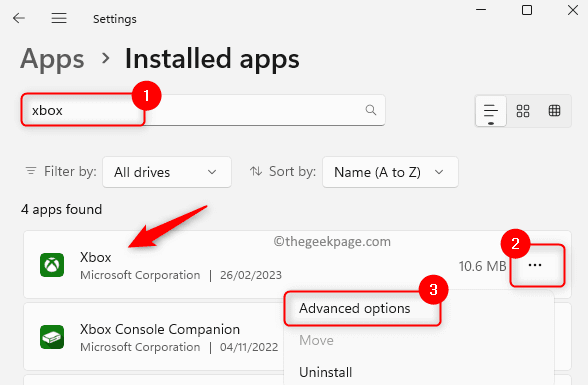The height and width of the screenshot is (385, 588).
Task: Close the Settings window
Action: click(573, 10)
